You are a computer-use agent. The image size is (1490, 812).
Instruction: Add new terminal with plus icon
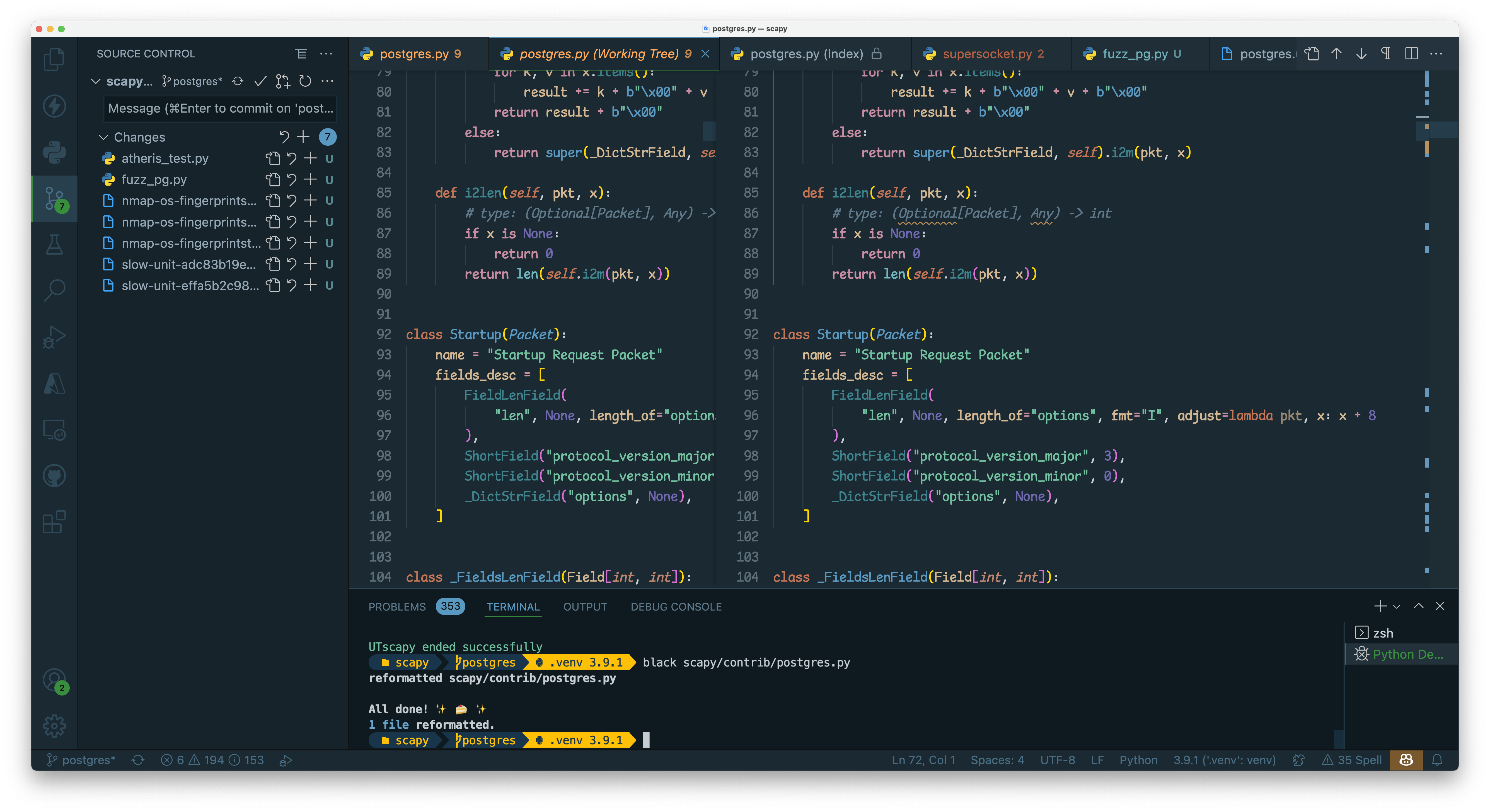click(x=1380, y=606)
